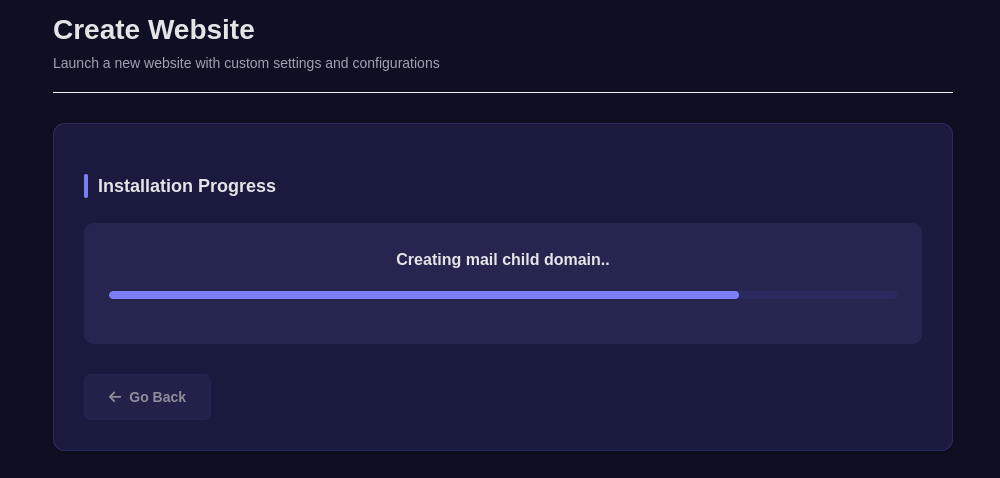Click the "Go Back" text label

click(x=157, y=397)
